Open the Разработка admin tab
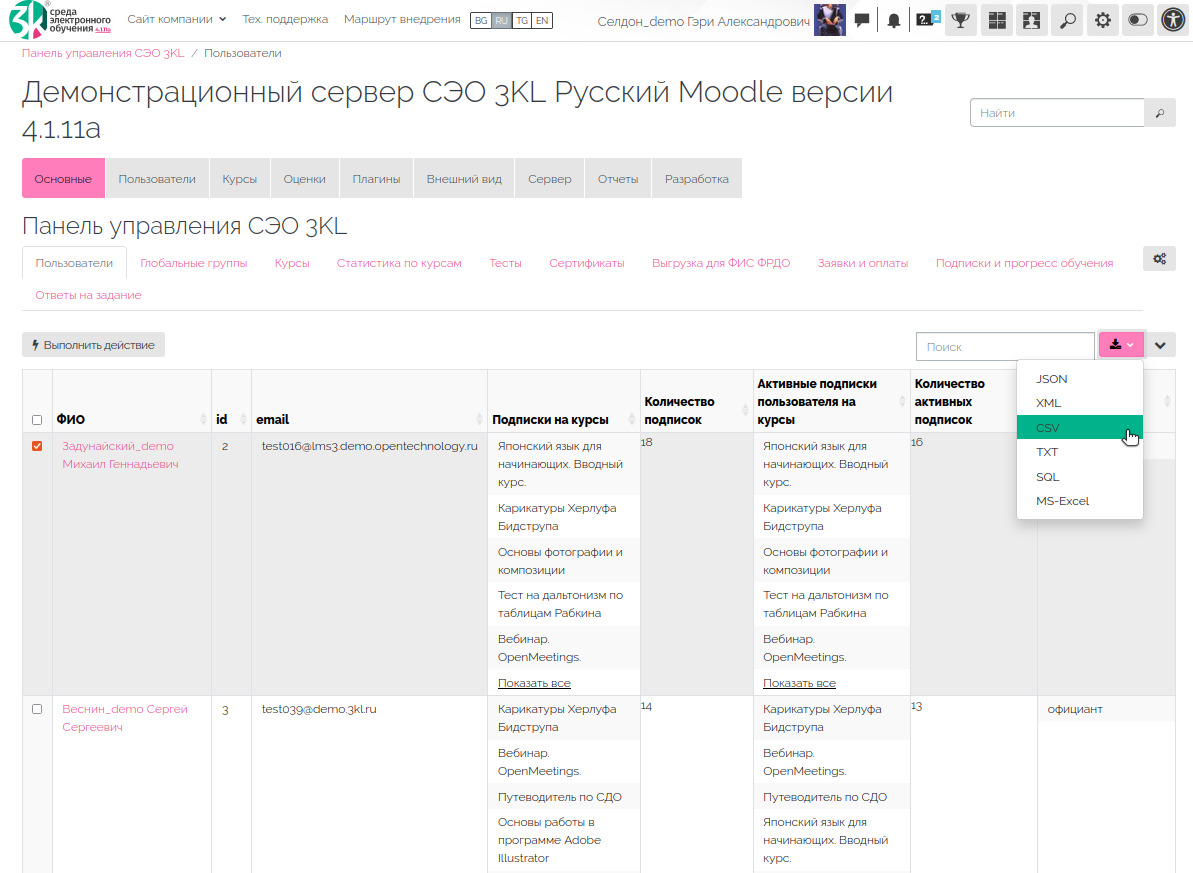 coord(697,179)
